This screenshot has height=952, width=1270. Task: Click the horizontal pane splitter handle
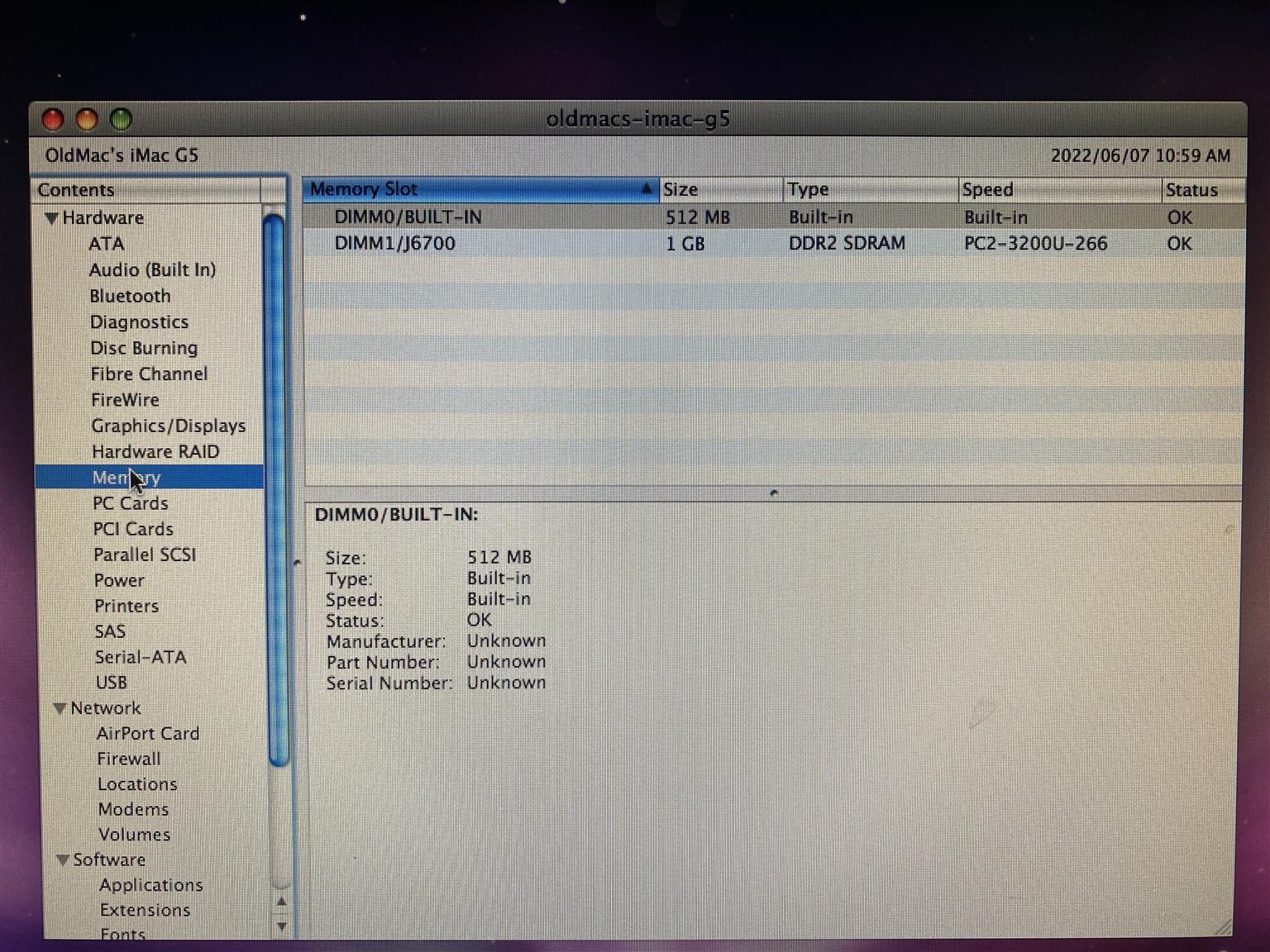774,493
